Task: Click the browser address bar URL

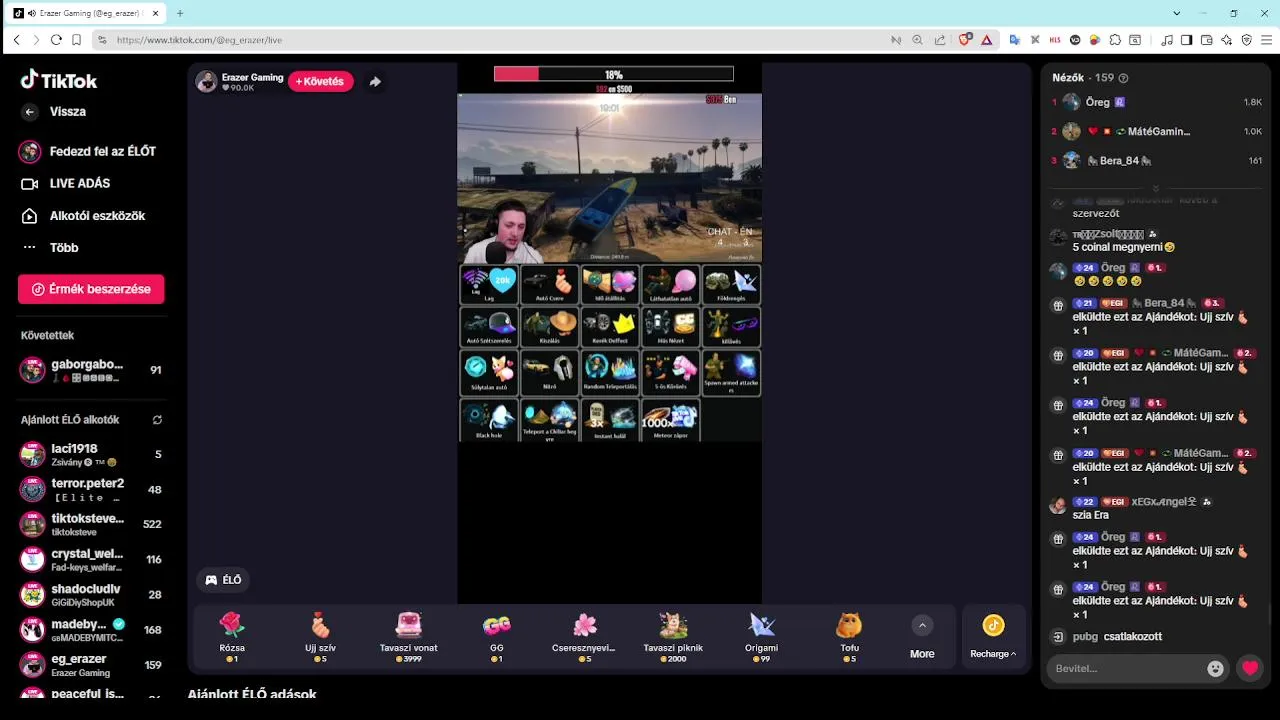Action: pyautogui.click(x=199, y=40)
